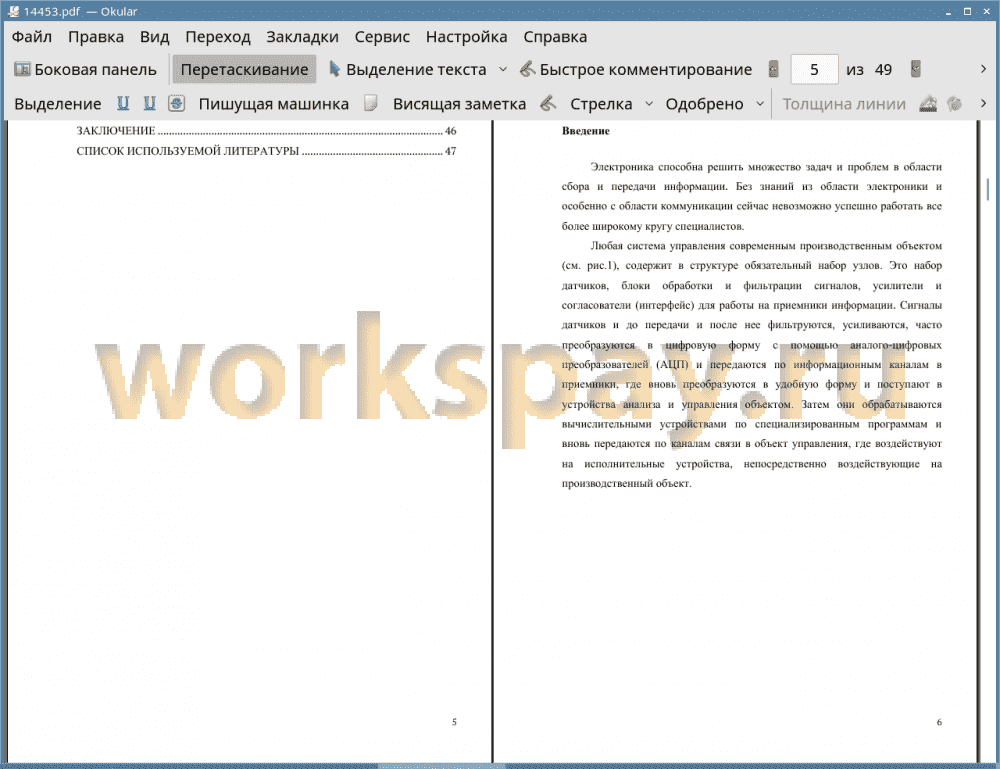Click the total pages count 49
The image size is (1000, 769).
(883, 70)
